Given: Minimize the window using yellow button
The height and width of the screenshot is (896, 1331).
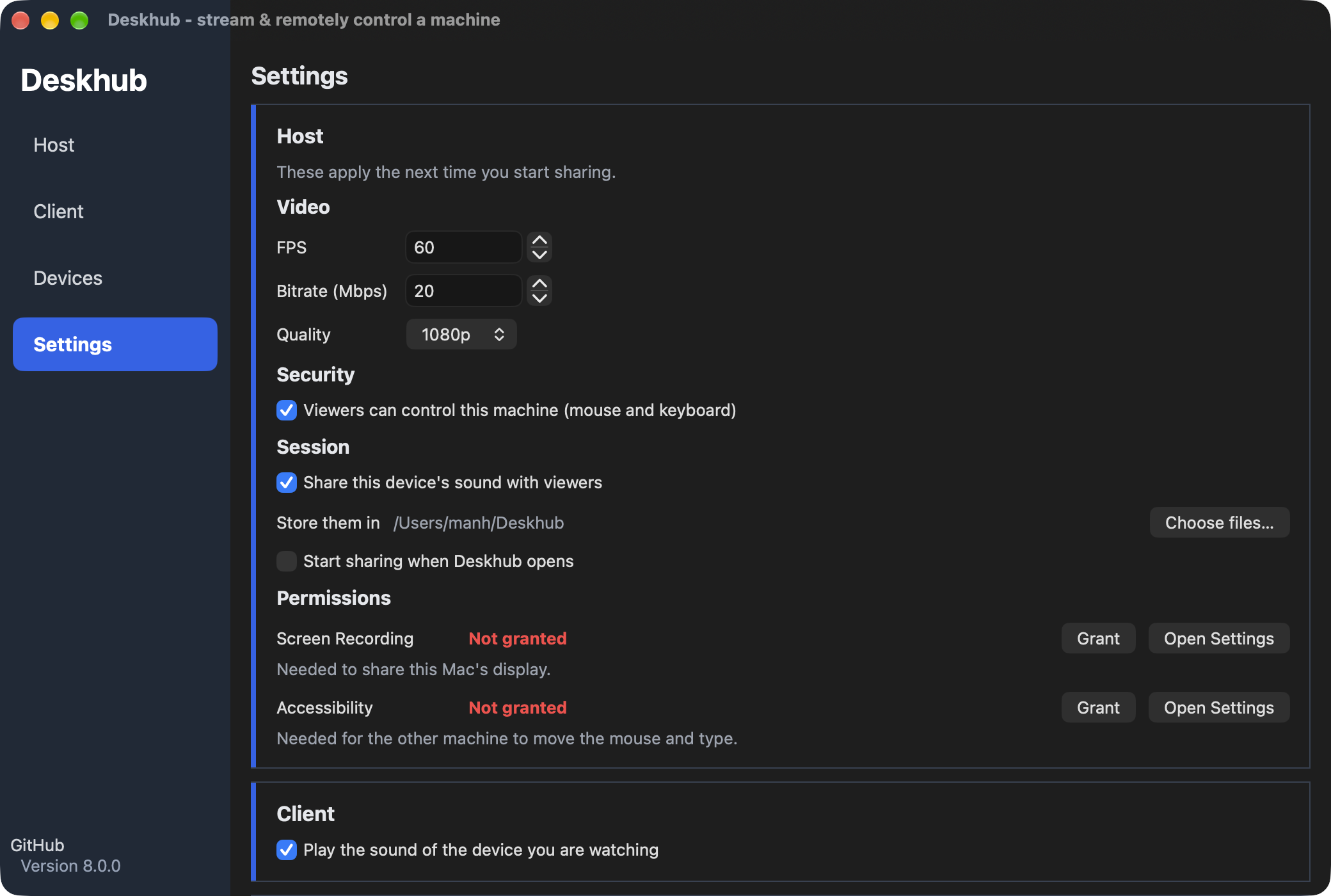Looking at the screenshot, I should click(50, 20).
